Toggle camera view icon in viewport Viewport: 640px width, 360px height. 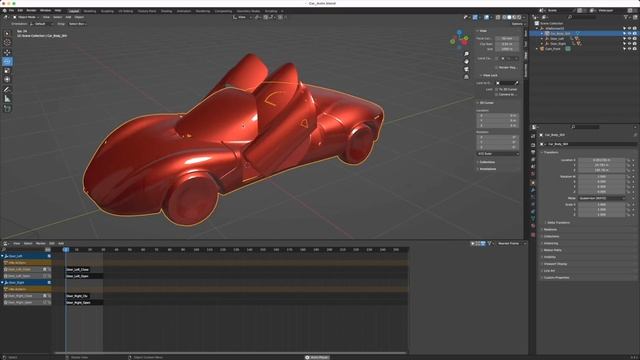point(467,69)
